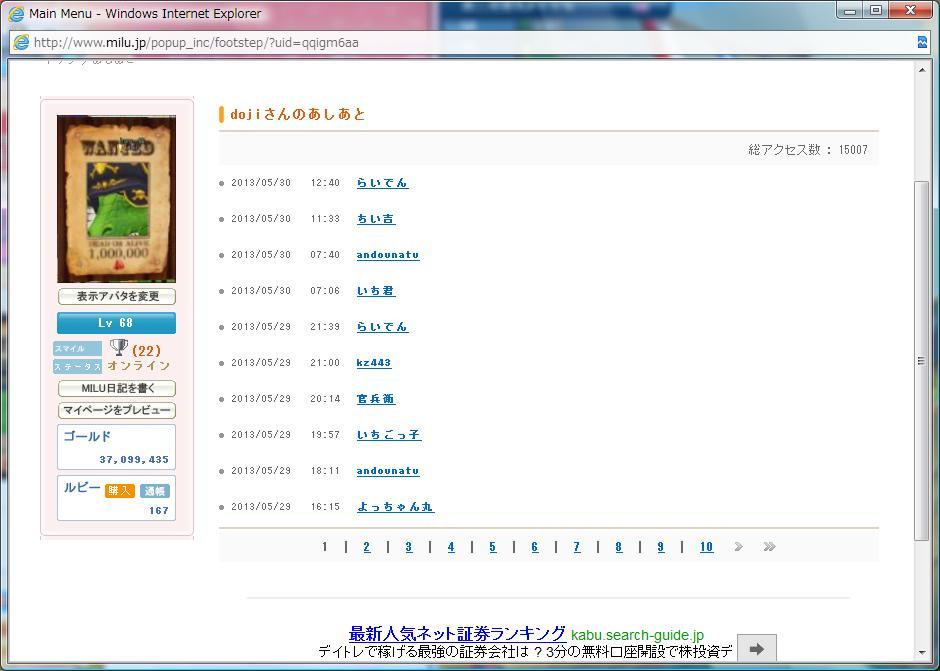The image size is (940, 671).
Task: Click the next page single arrow
Action: click(x=738, y=547)
